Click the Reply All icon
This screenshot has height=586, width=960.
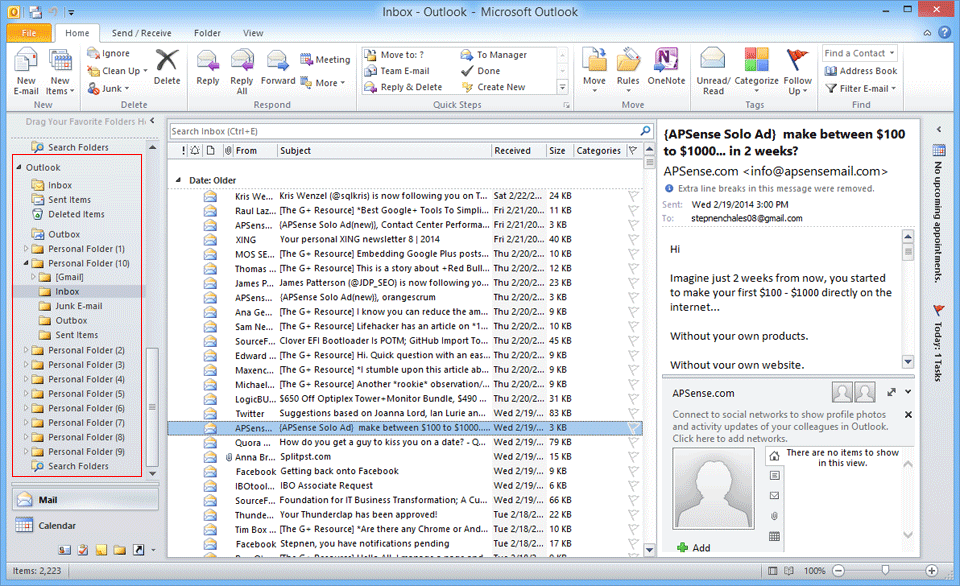click(x=242, y=61)
